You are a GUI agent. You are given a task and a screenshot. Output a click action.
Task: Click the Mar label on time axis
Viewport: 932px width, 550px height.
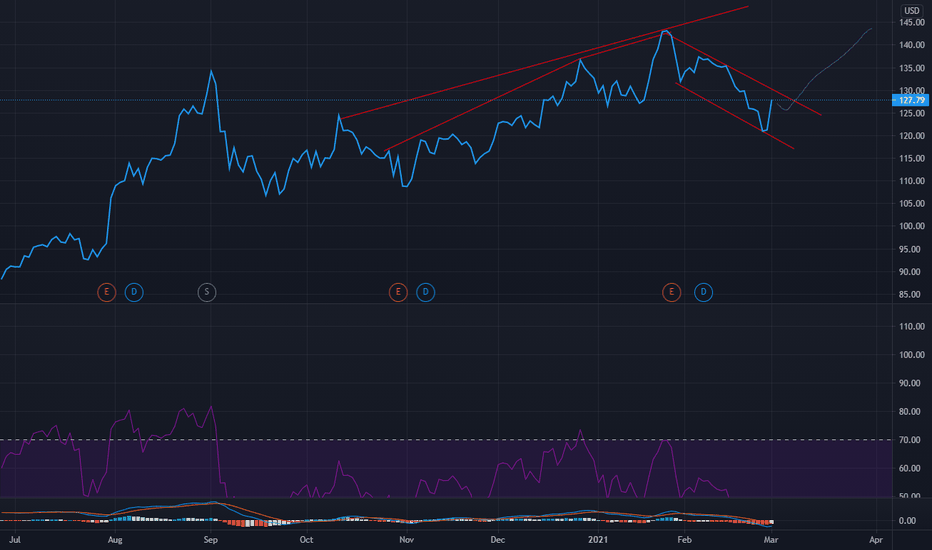[771, 540]
